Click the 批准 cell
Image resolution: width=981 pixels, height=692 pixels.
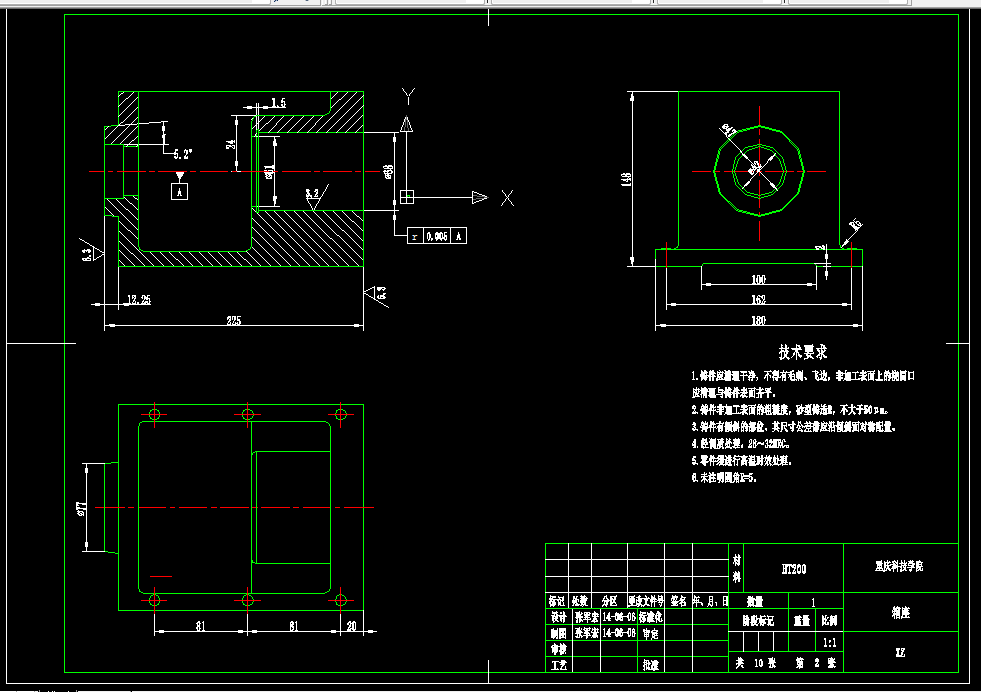click(x=651, y=665)
